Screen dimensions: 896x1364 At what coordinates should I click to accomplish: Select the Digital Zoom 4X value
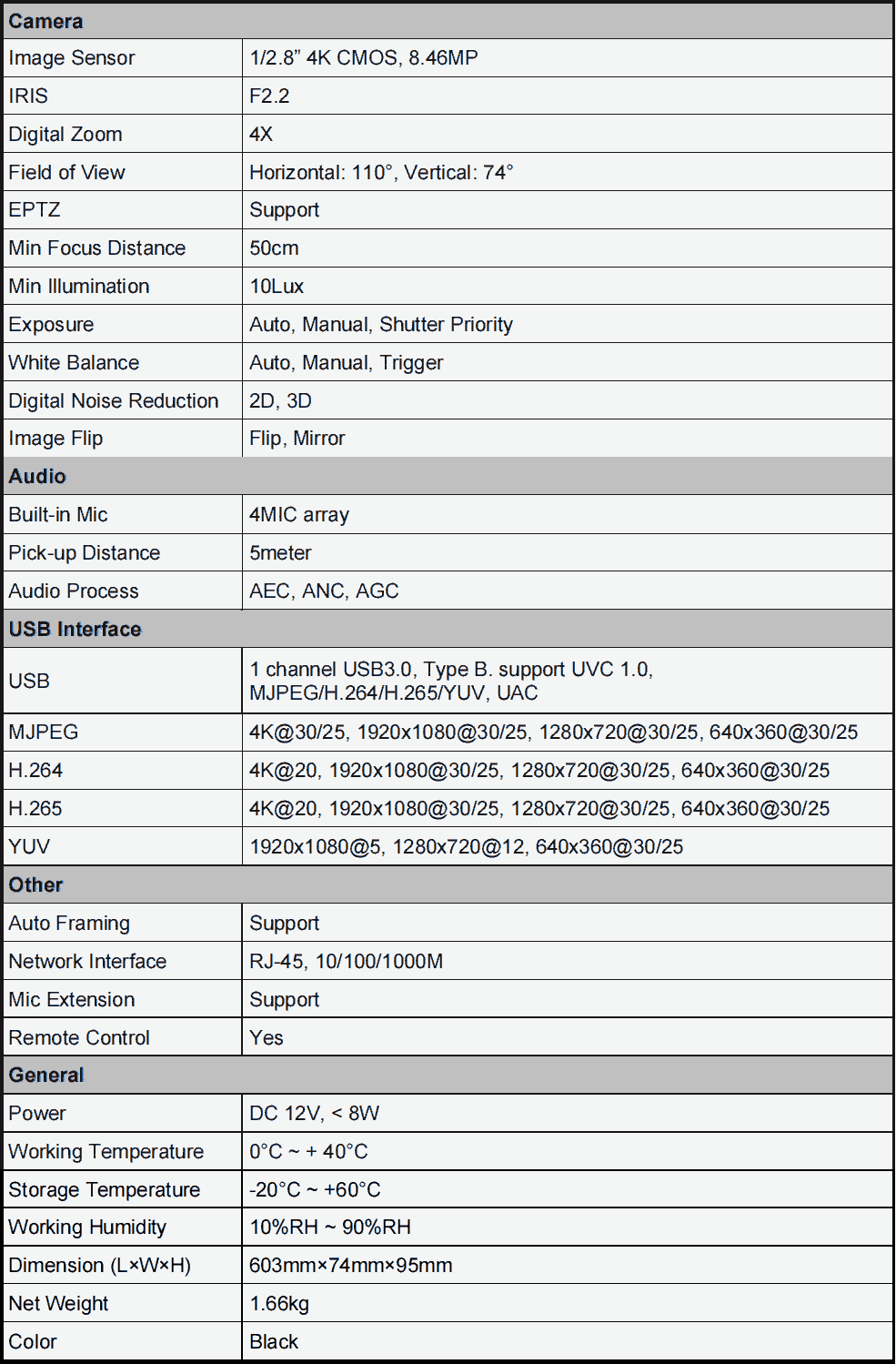[x=261, y=134]
